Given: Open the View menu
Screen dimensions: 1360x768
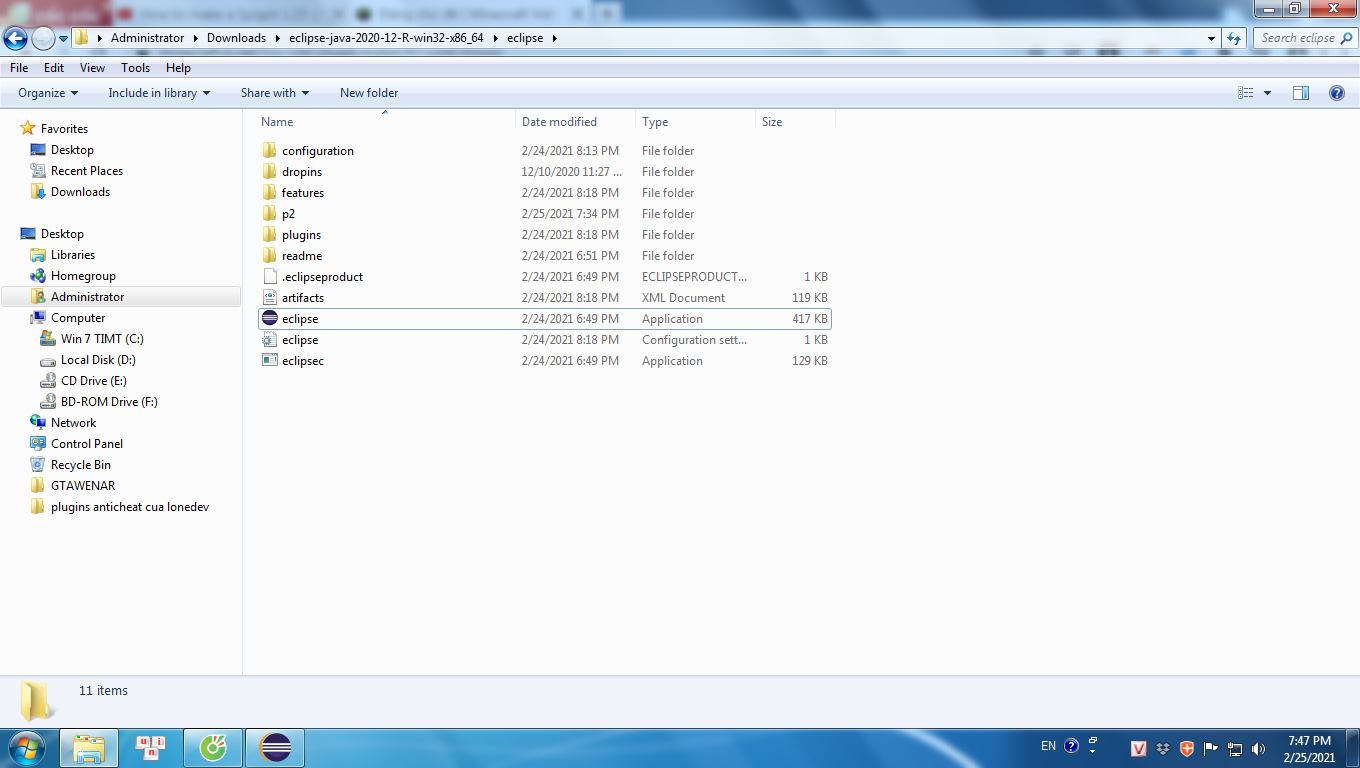Looking at the screenshot, I should pyautogui.click(x=92, y=68).
